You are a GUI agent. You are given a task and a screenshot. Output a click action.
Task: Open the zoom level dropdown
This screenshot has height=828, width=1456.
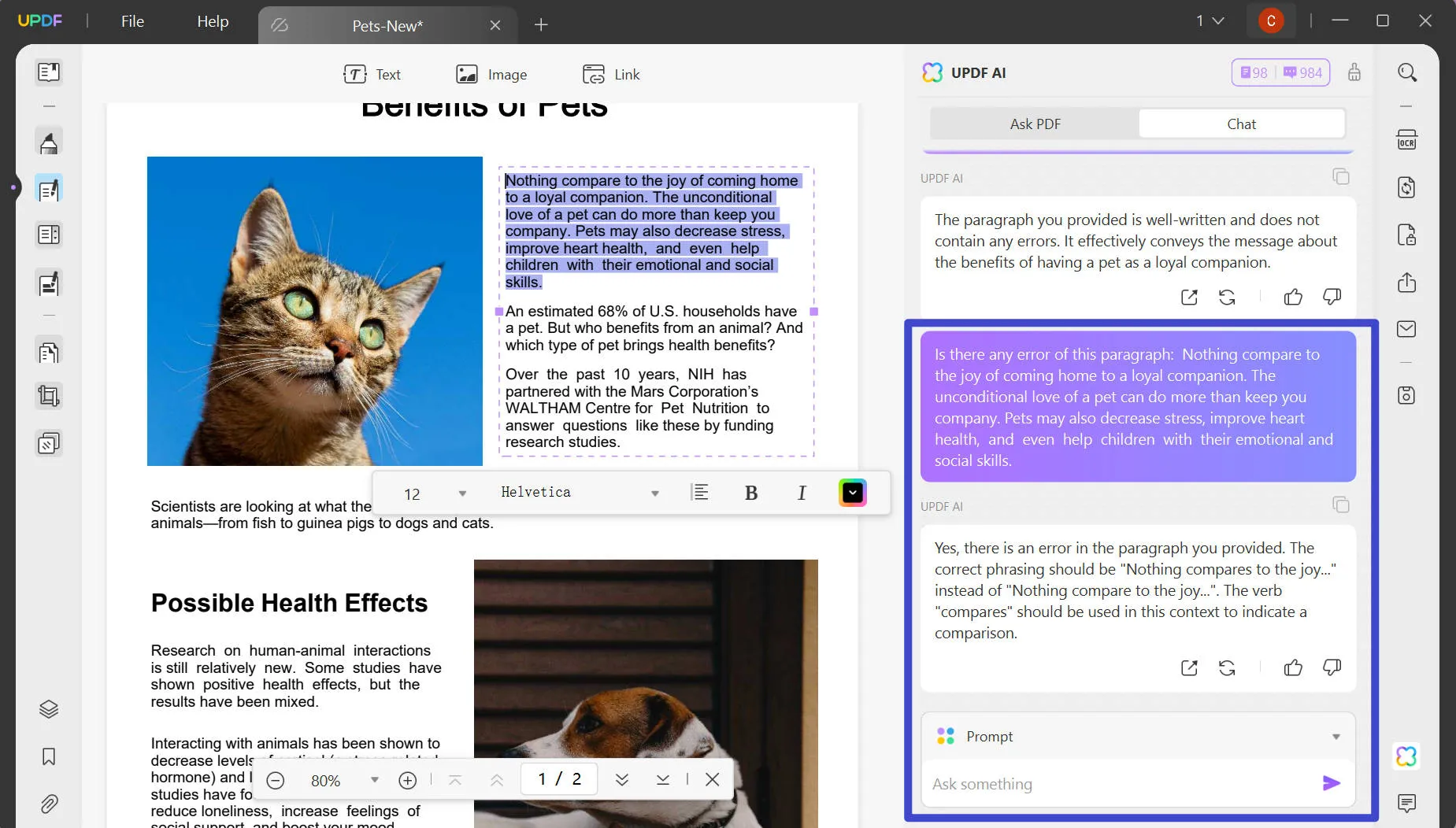tap(374, 780)
